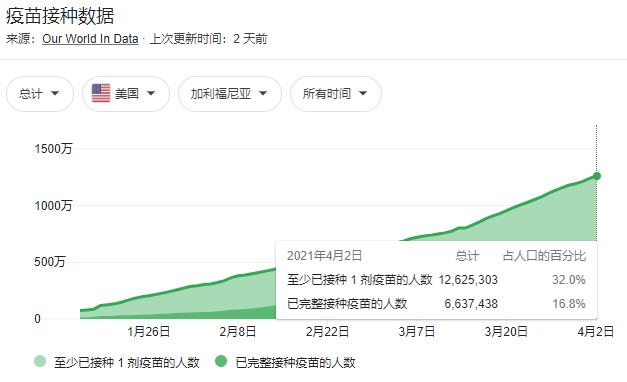Click the tooltip date 2021年4月2日

tap(324, 256)
